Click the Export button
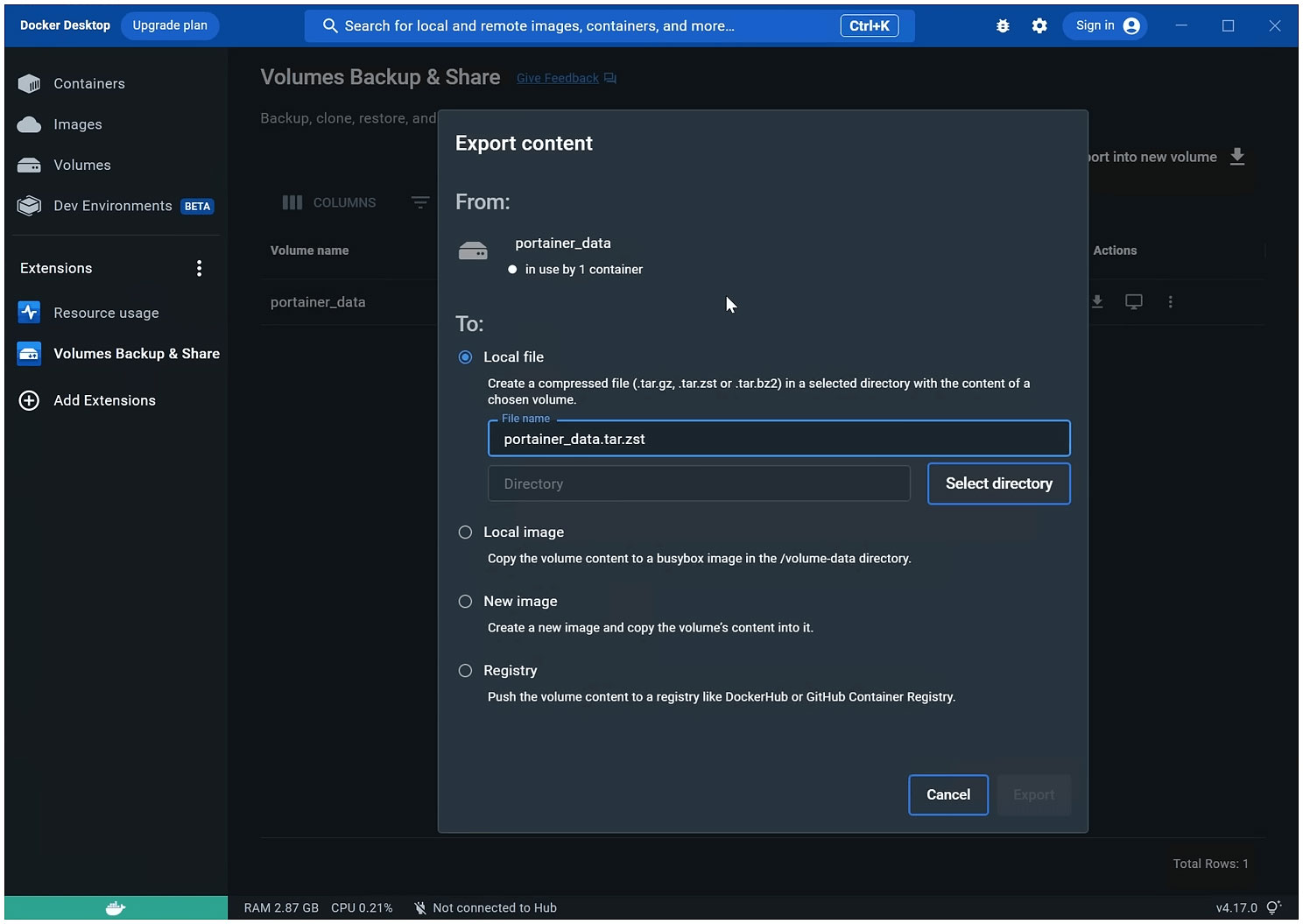1303x924 pixels. point(1033,794)
